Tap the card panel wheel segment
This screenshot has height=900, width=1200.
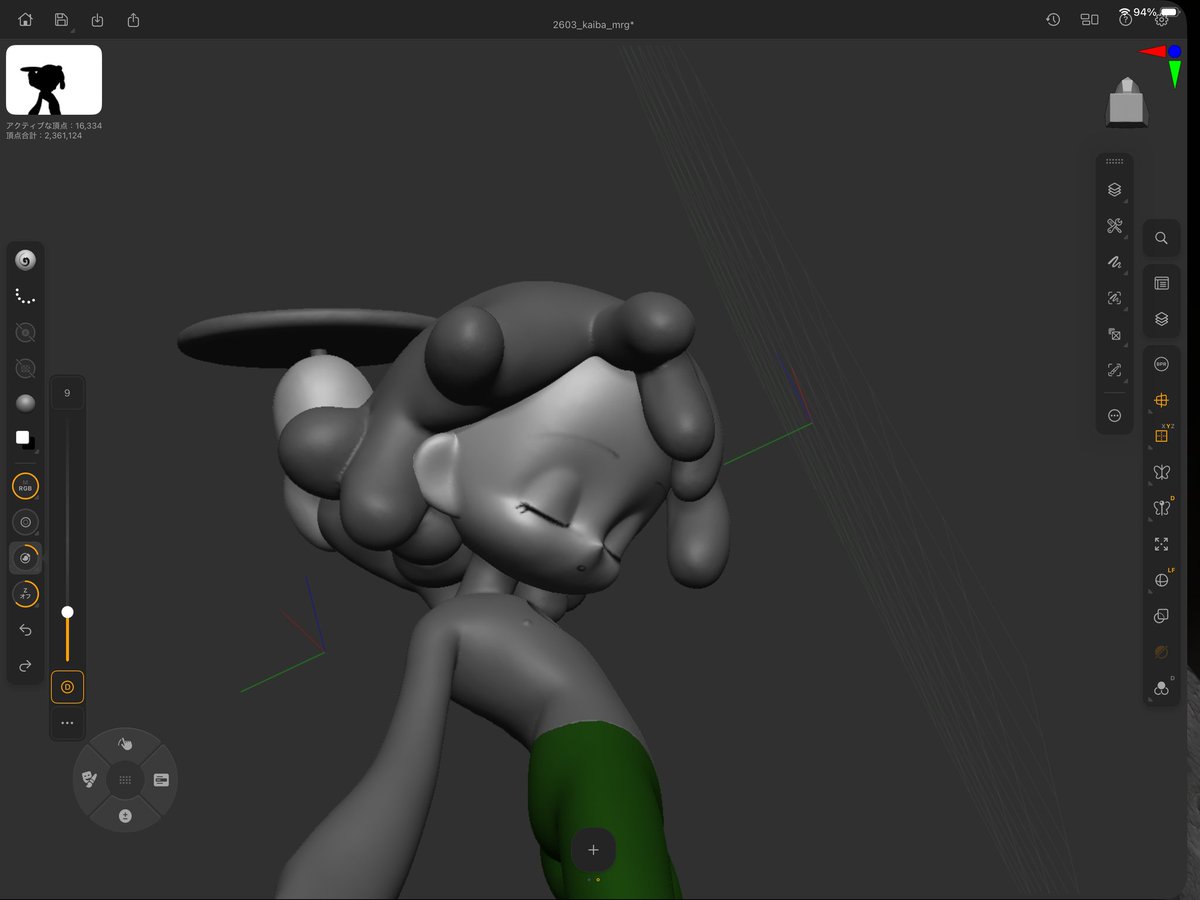[161, 779]
